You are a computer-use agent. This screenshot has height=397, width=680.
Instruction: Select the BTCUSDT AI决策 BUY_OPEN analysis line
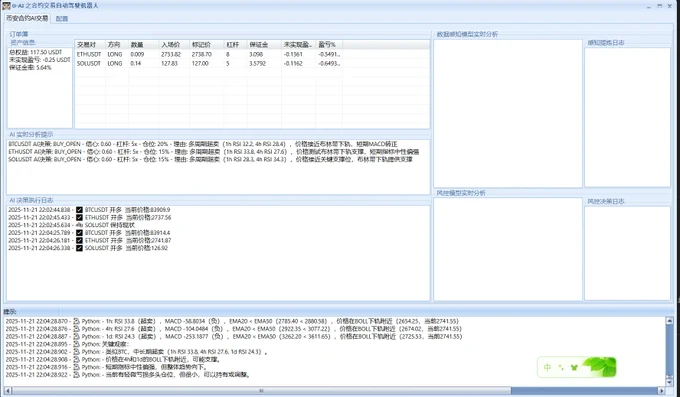coord(203,144)
